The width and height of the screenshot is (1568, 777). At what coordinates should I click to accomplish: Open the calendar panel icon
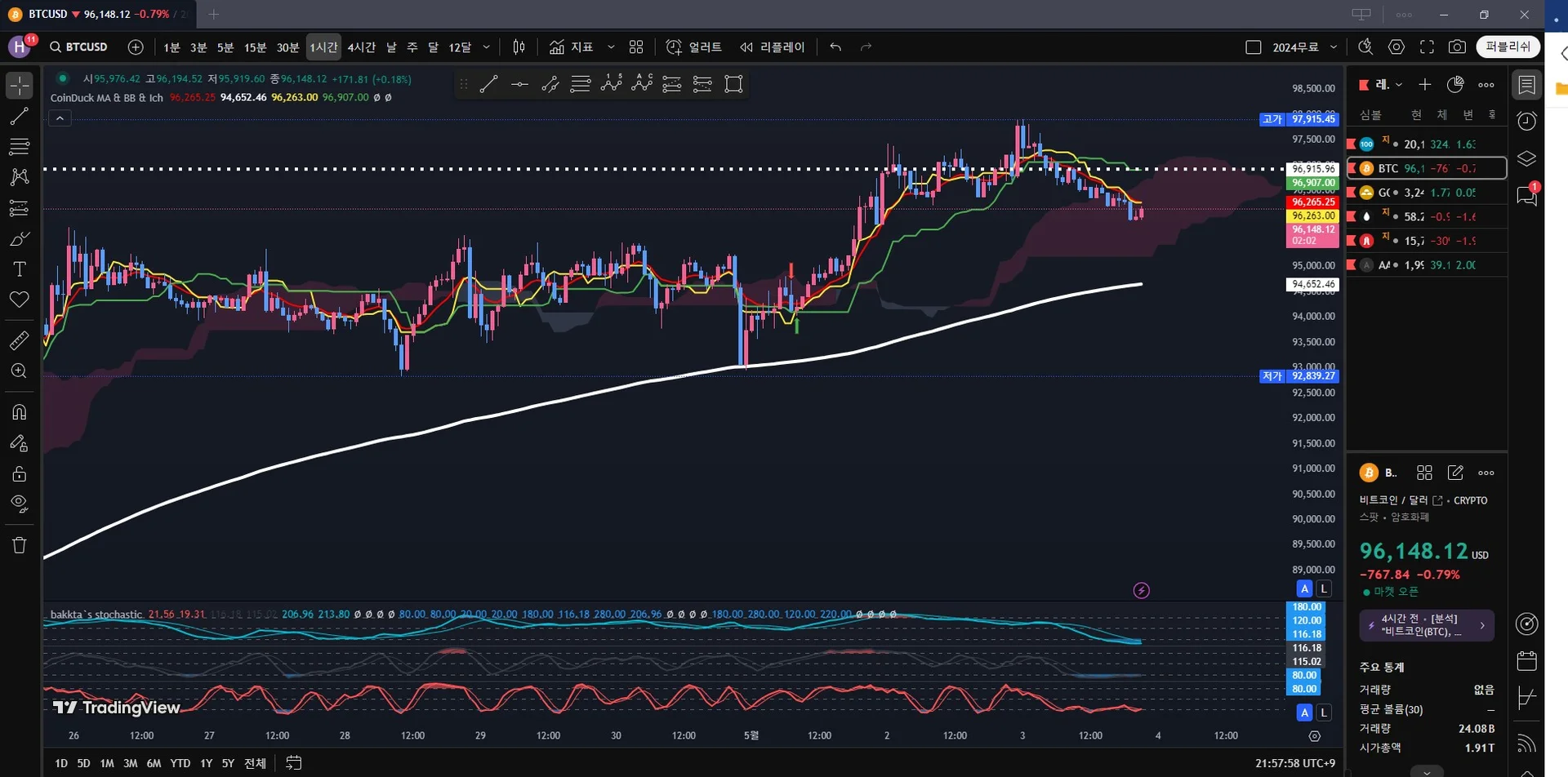(1526, 660)
